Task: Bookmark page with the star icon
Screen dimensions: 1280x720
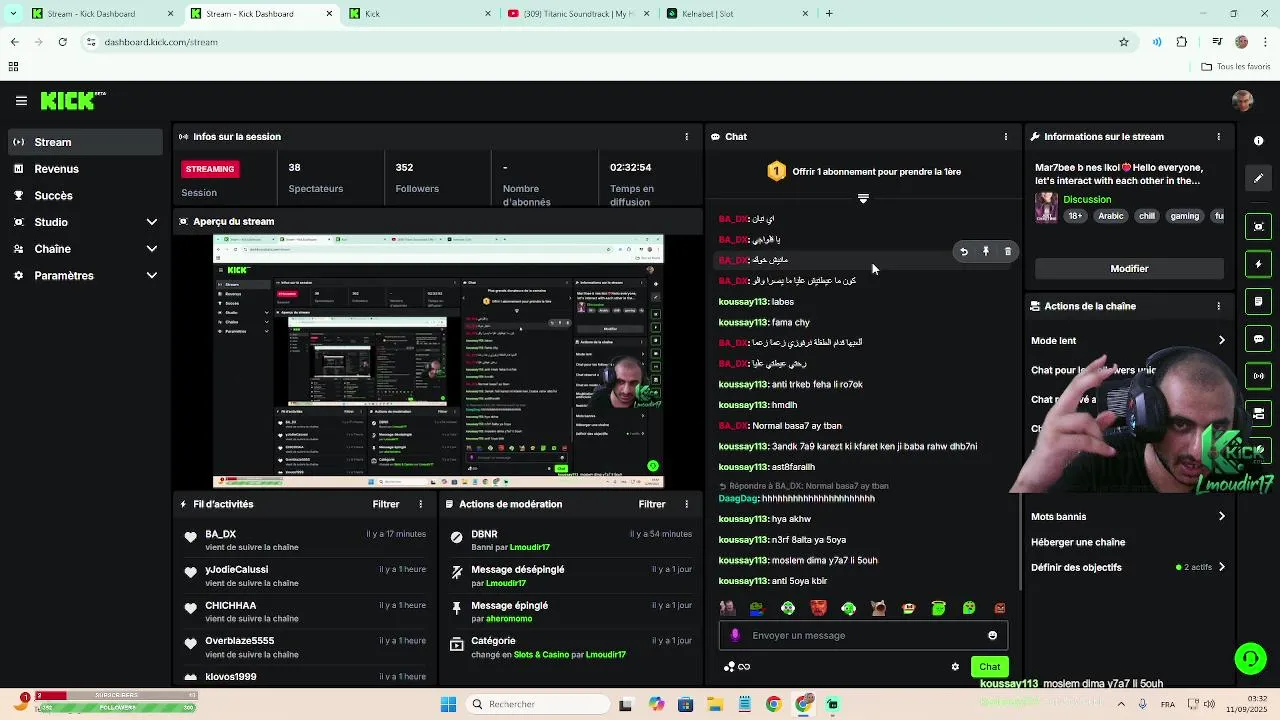Action: (x=1124, y=42)
